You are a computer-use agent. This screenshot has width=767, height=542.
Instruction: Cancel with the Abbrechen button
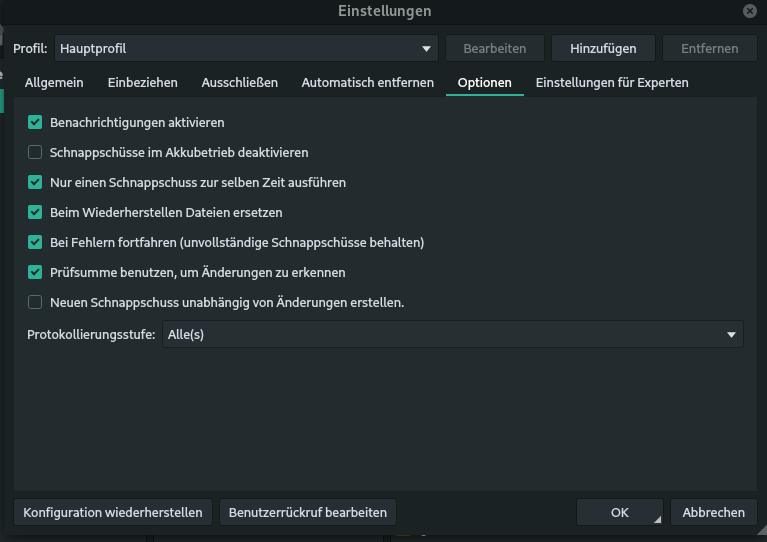point(714,512)
